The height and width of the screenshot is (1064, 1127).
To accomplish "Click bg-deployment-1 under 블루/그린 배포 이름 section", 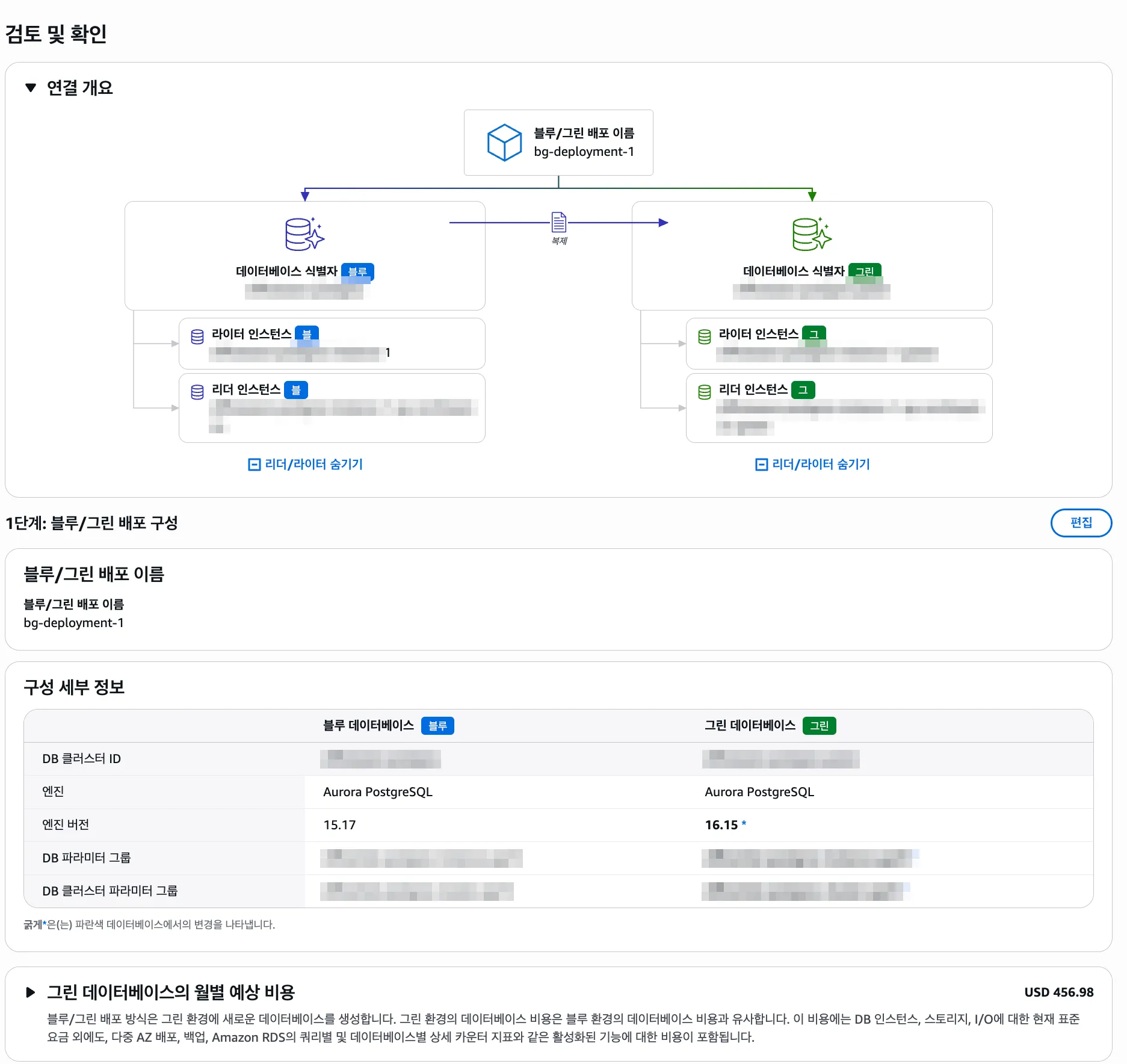I will [x=73, y=623].
